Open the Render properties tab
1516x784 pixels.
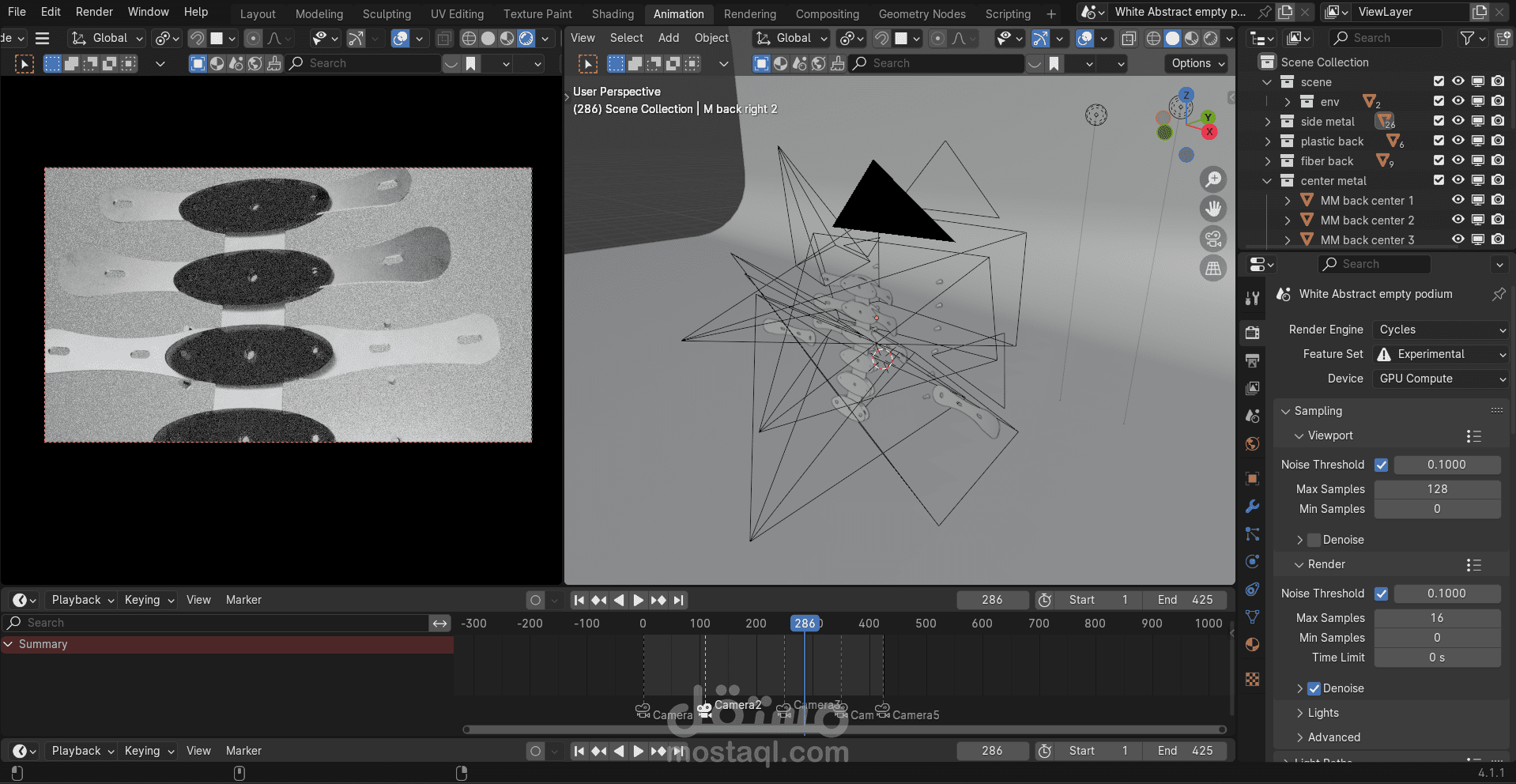(1253, 333)
